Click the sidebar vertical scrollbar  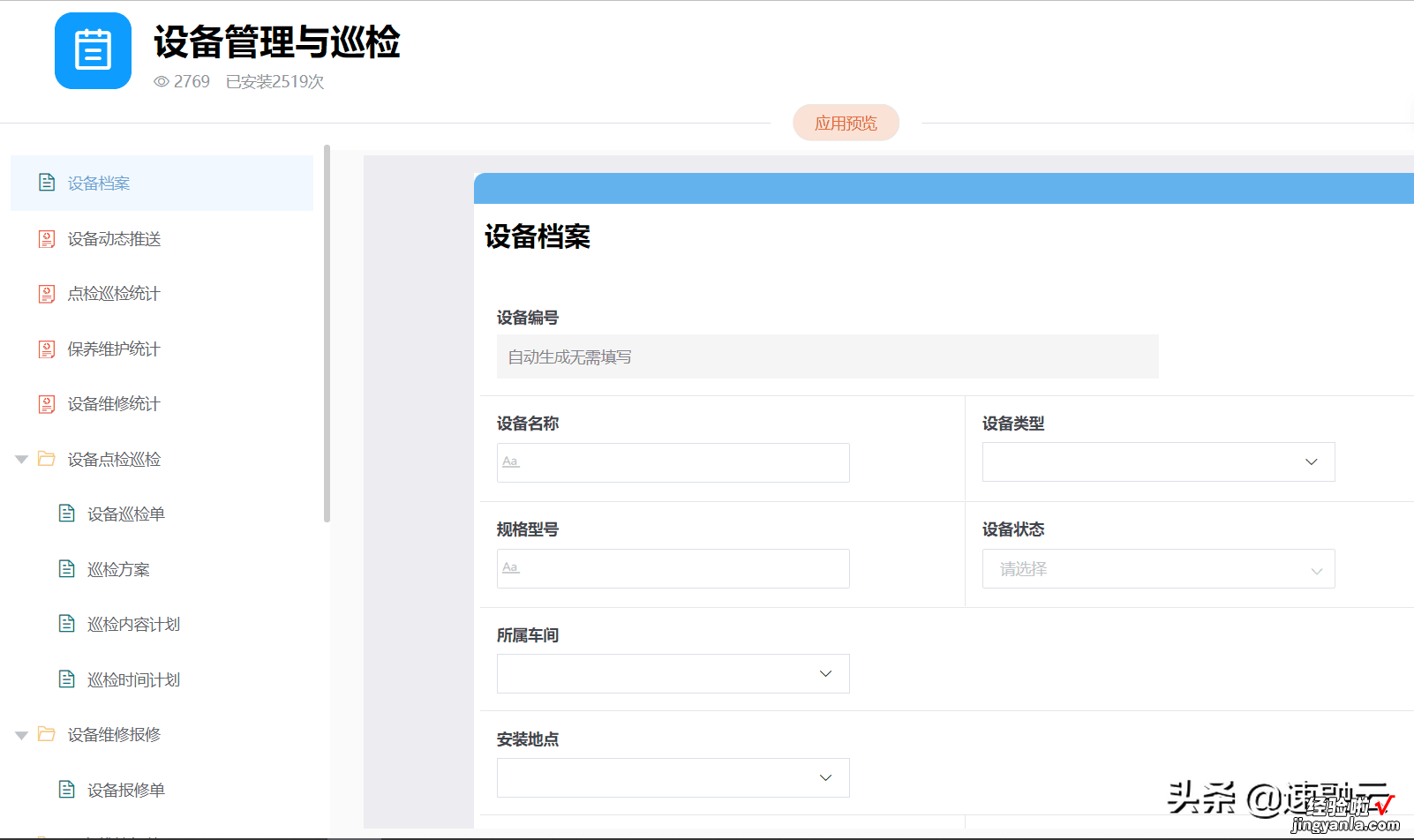(x=327, y=334)
